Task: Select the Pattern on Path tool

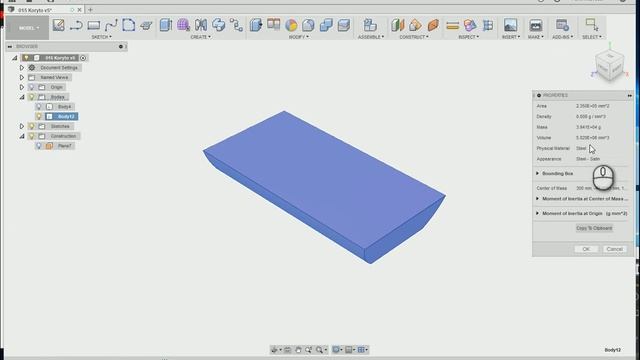Action: 236,25
